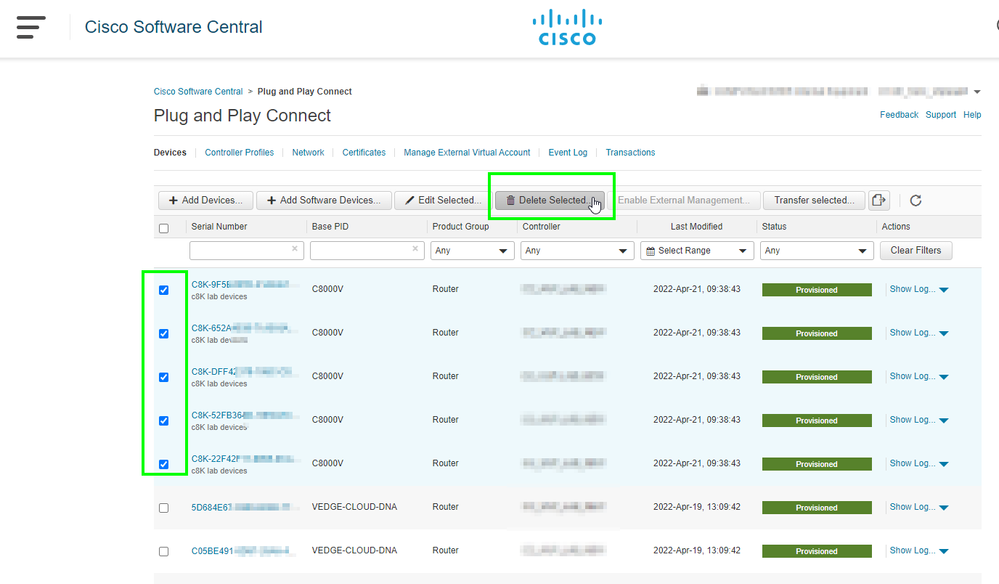Image resolution: width=999 pixels, height=584 pixels.
Task: Open the Status filter dropdown
Action: point(817,250)
